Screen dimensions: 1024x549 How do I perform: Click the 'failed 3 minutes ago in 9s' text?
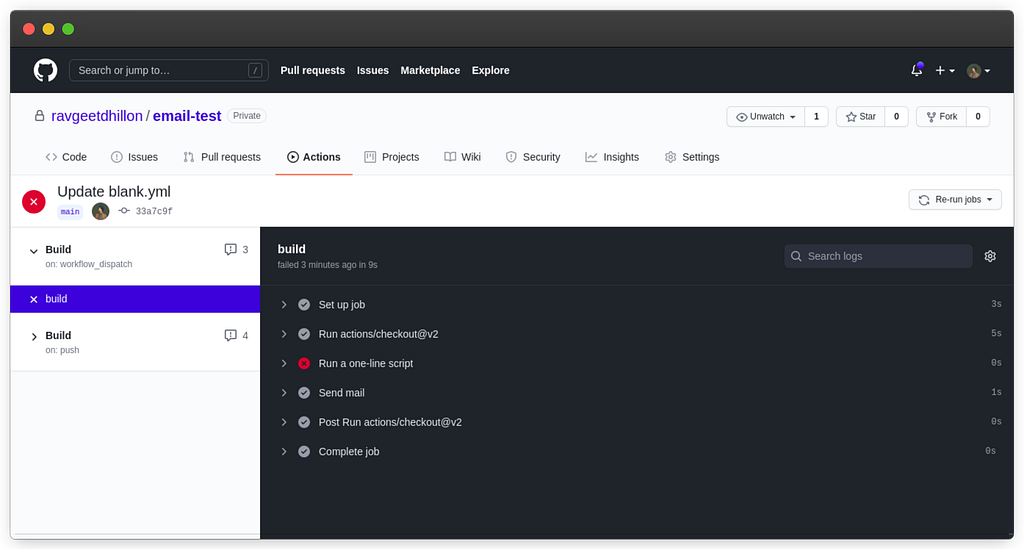pyautogui.click(x=327, y=265)
